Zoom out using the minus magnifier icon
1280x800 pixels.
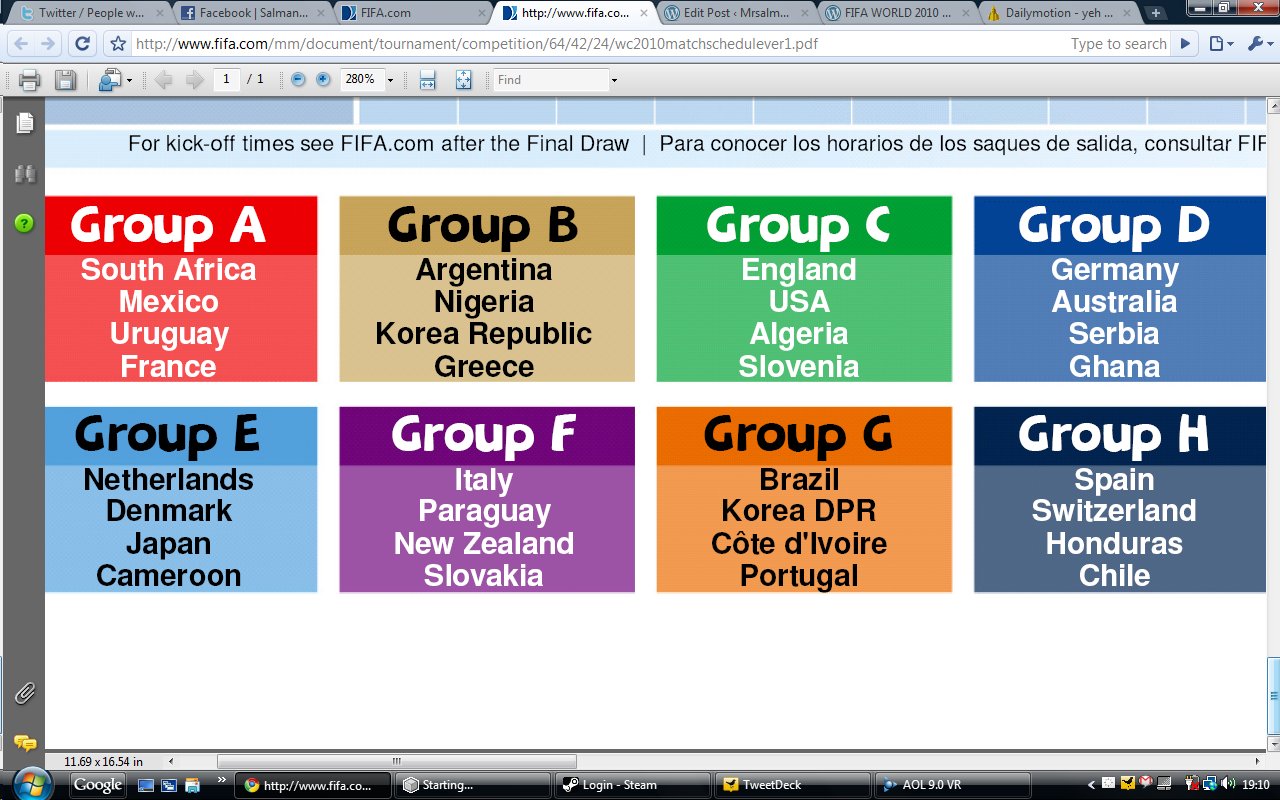coord(299,79)
